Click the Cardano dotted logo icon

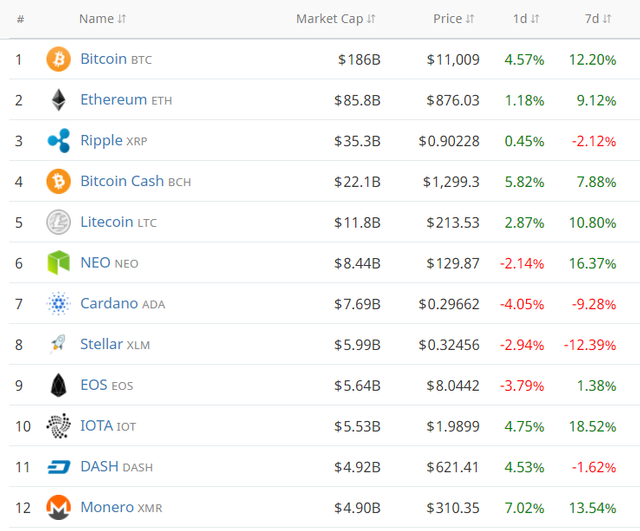(59, 304)
